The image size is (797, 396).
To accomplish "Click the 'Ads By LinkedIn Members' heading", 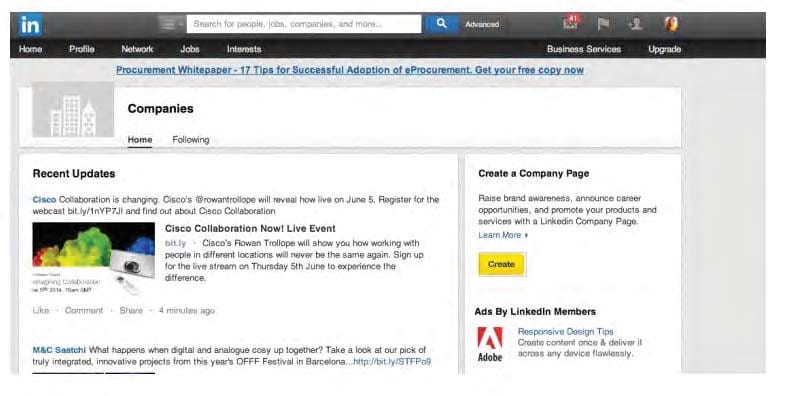I will click(535, 312).
